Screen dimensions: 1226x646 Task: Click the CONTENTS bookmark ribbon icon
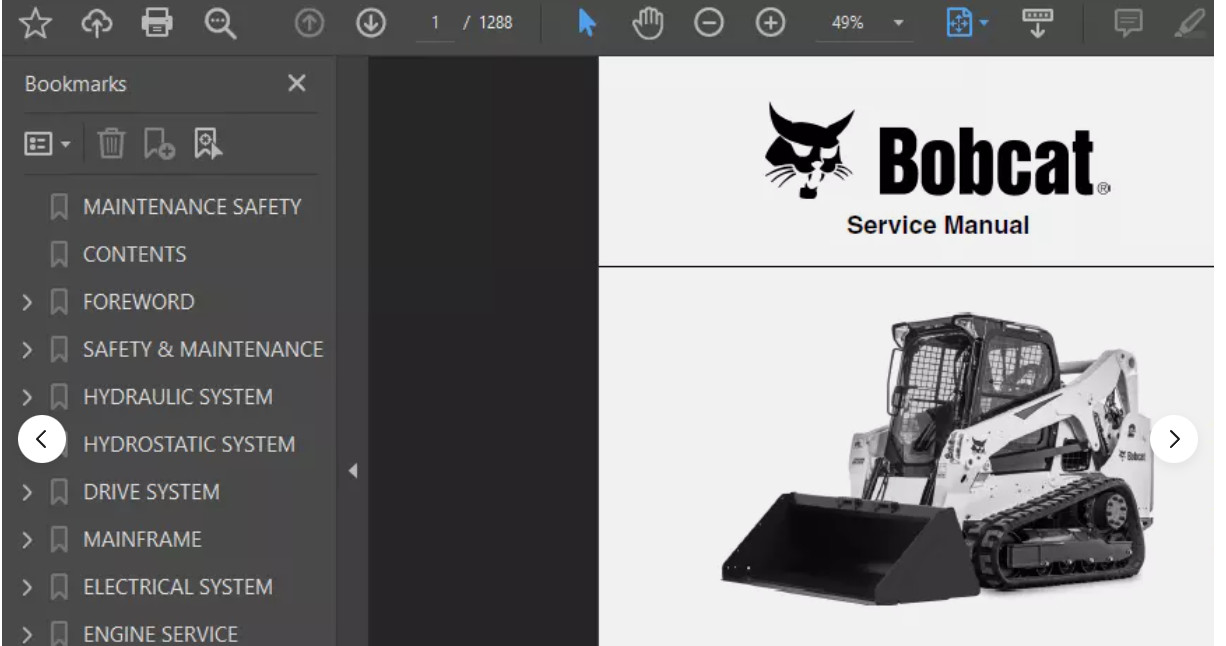coord(59,255)
